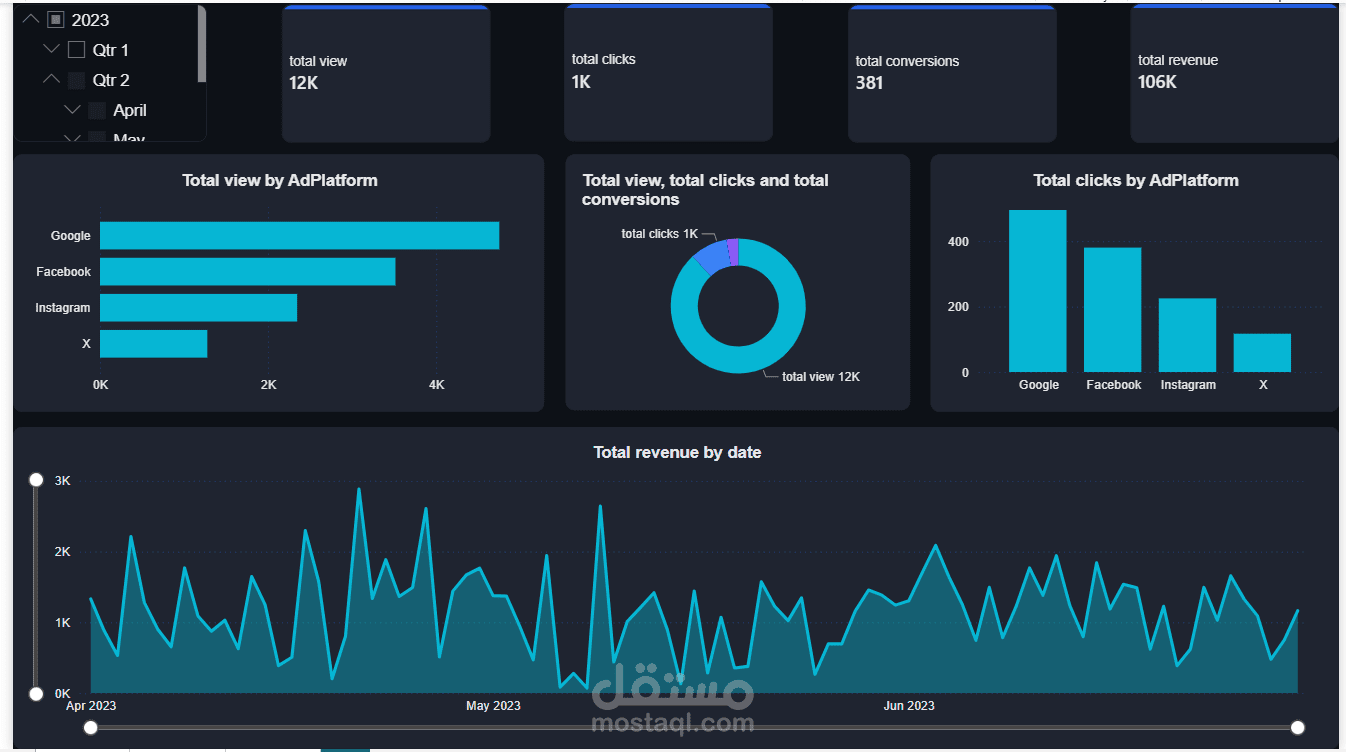Screen dimensions: 1346x752
Task: Click the 'Jun 2023' axis label
Action: click(x=909, y=706)
